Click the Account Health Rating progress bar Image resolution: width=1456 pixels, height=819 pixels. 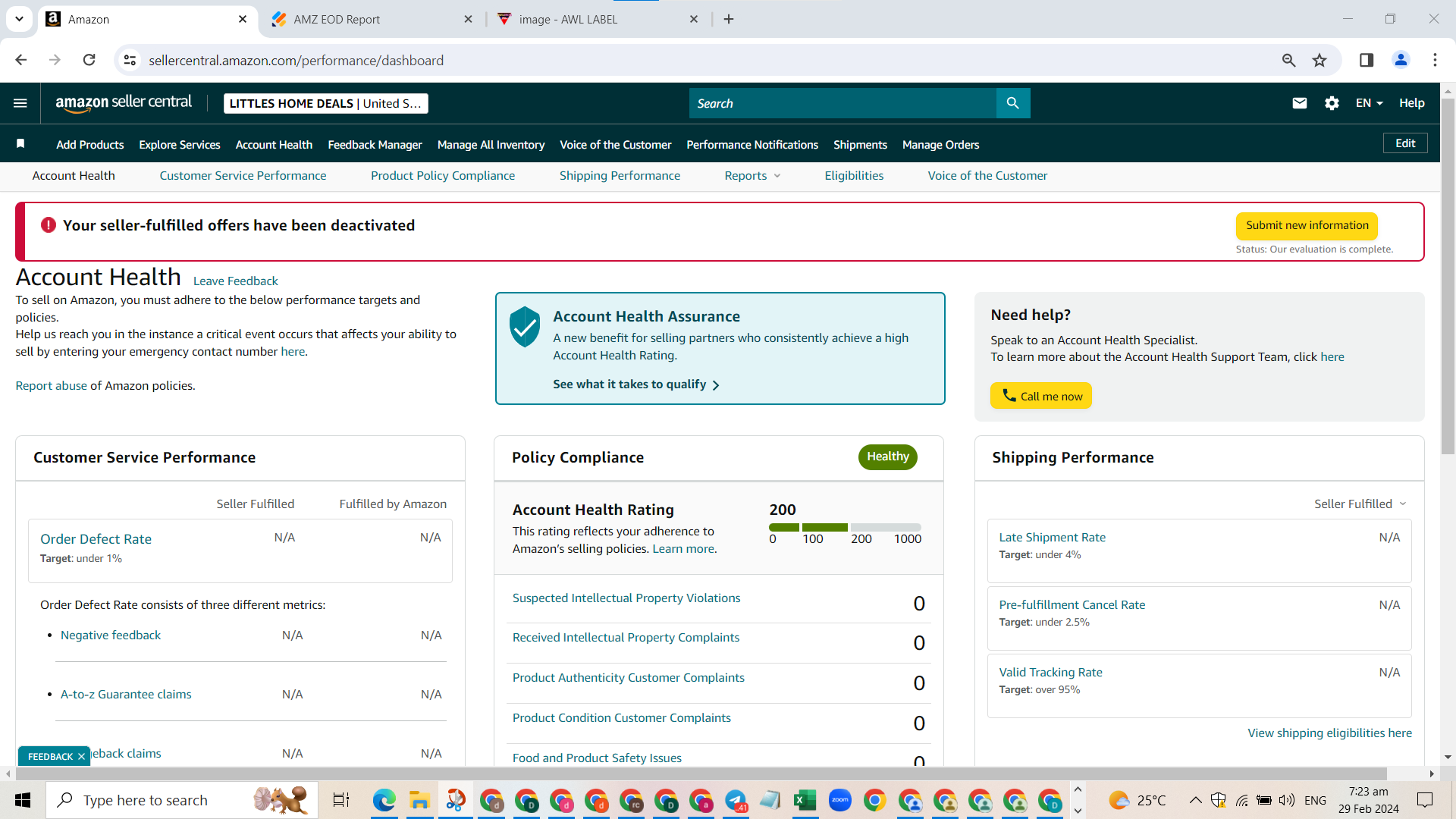845,527
